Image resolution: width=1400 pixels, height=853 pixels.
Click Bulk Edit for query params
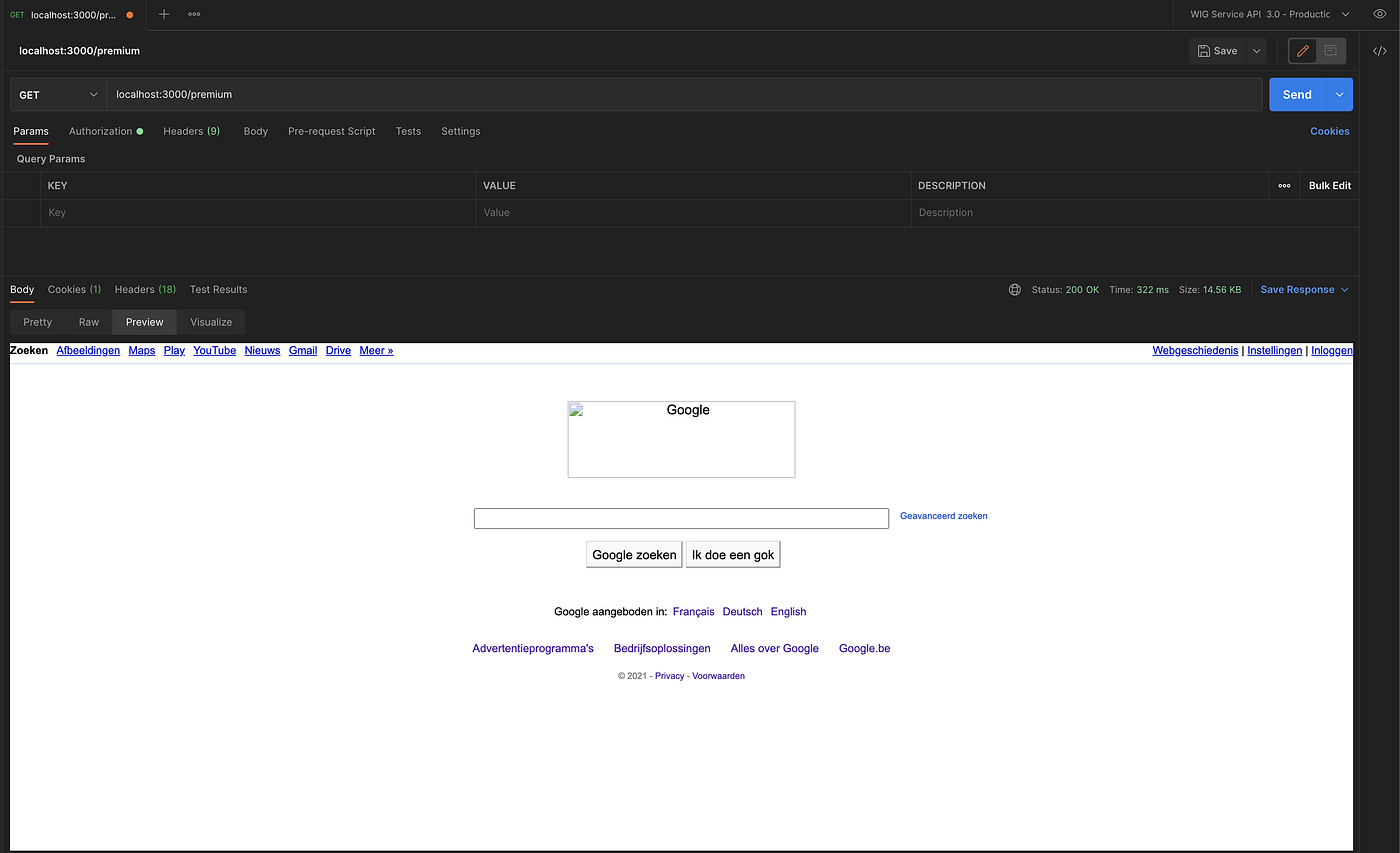pyautogui.click(x=1330, y=186)
